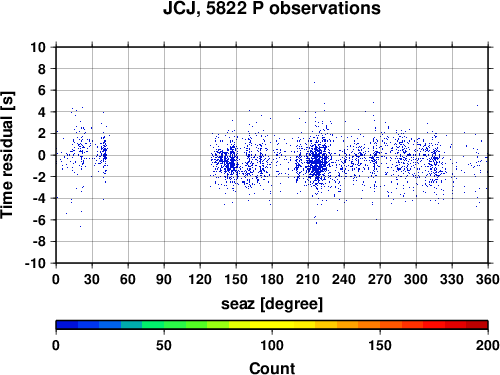Click the 'Count' colorbar label
This screenshot has width=500, height=375.
tap(272, 368)
